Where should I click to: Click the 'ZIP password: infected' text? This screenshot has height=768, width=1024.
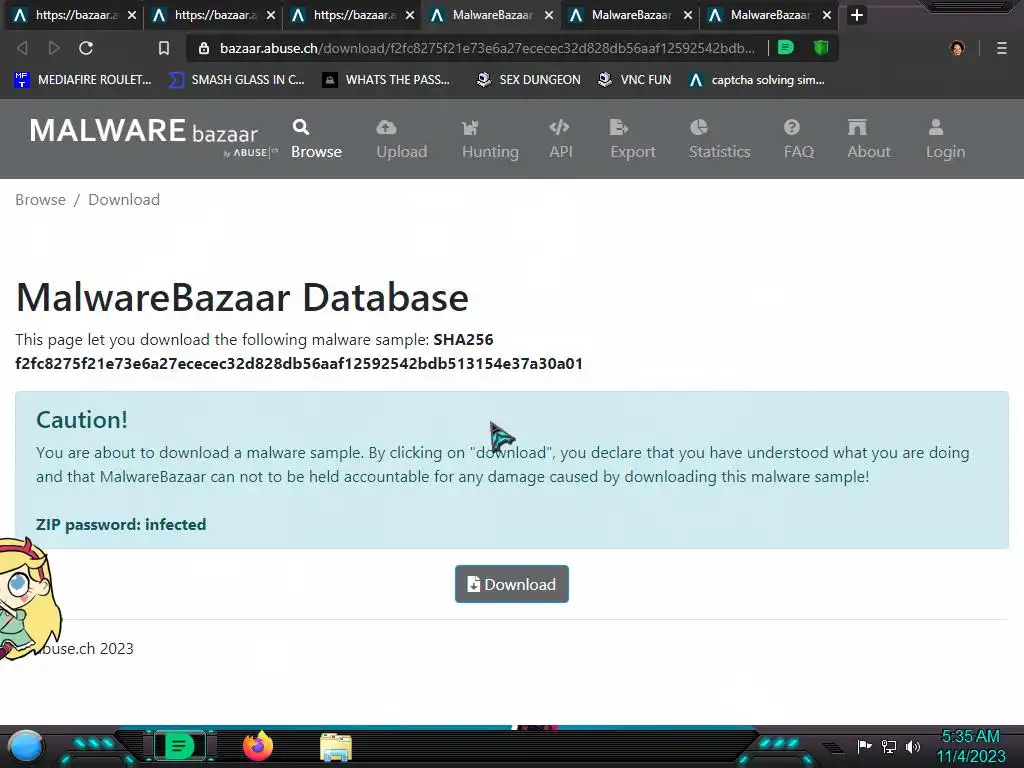(121, 524)
